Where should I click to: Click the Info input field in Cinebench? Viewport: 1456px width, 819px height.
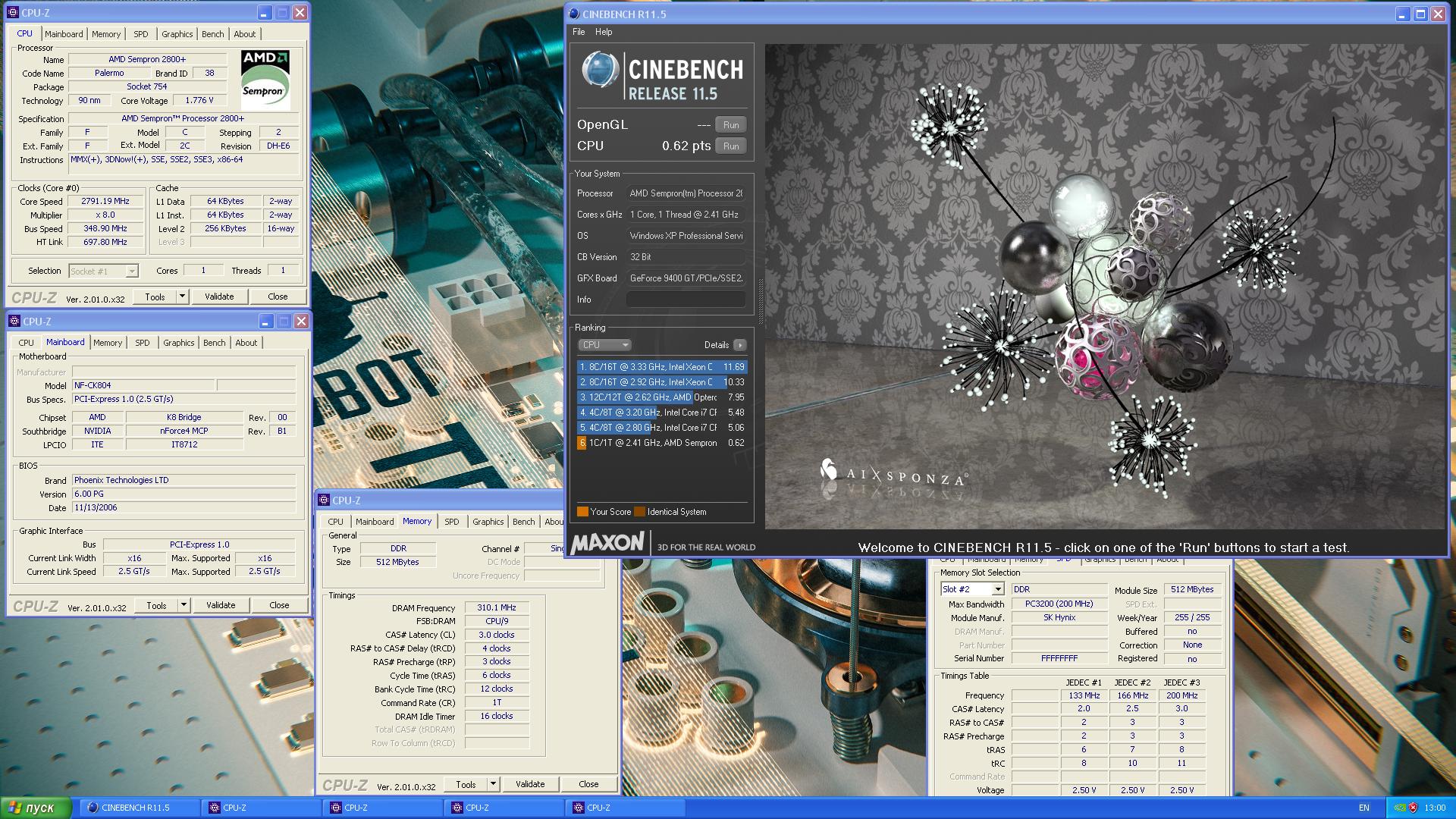click(x=686, y=300)
